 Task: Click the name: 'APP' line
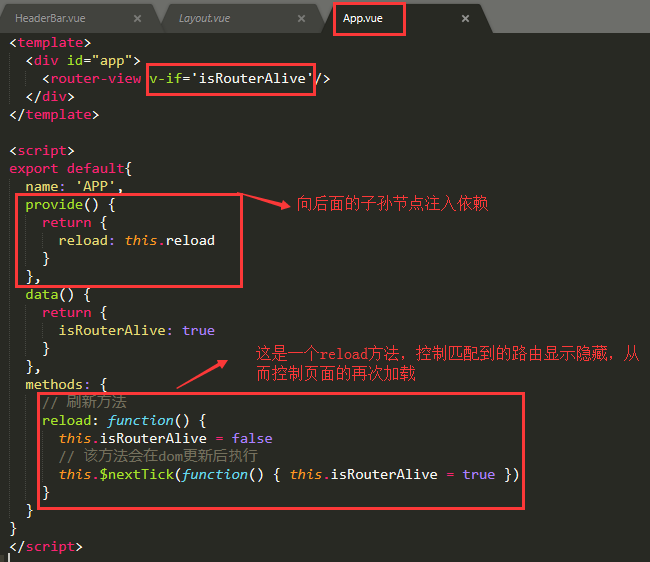(74, 187)
